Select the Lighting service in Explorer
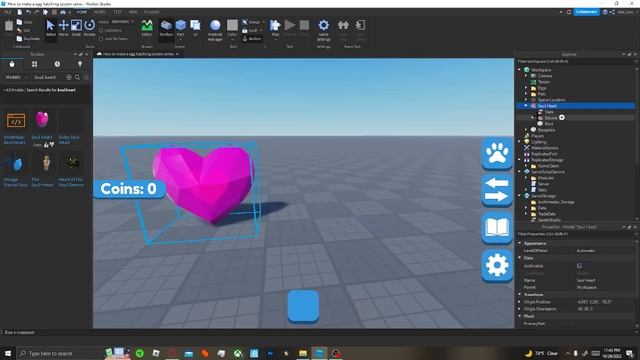 point(538,142)
